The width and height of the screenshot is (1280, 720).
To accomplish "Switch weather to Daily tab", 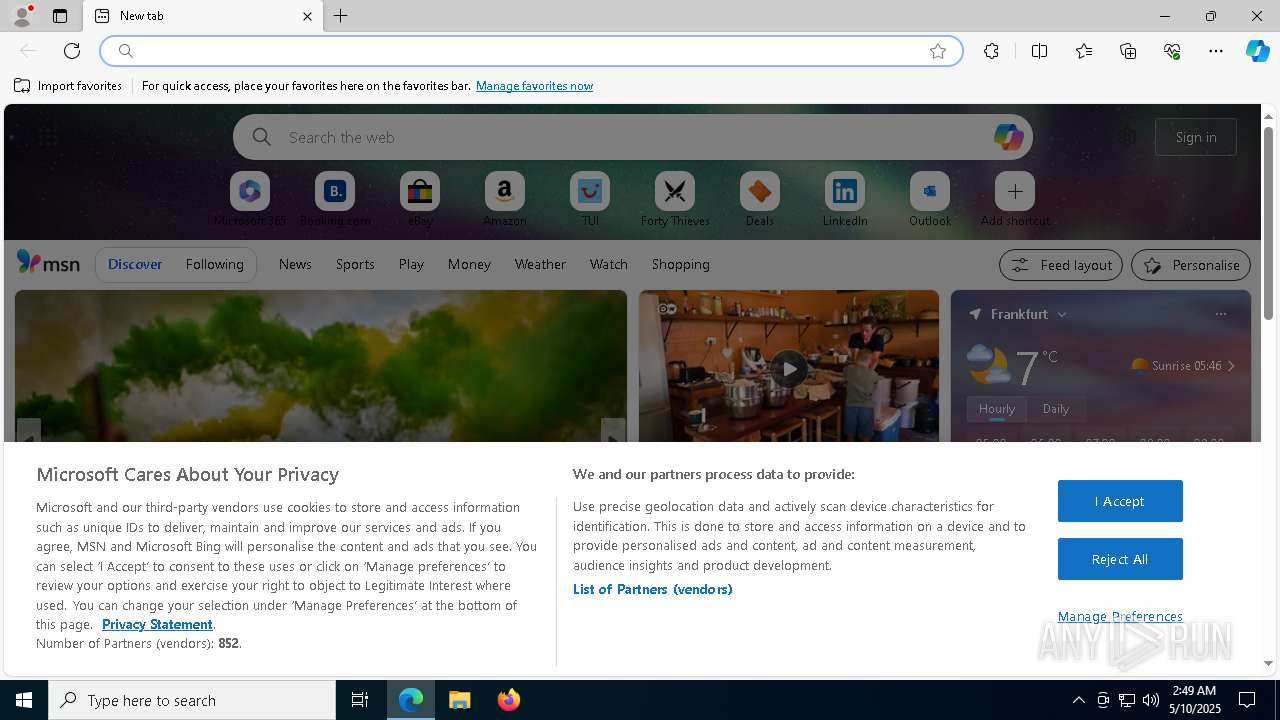I will point(1056,409).
